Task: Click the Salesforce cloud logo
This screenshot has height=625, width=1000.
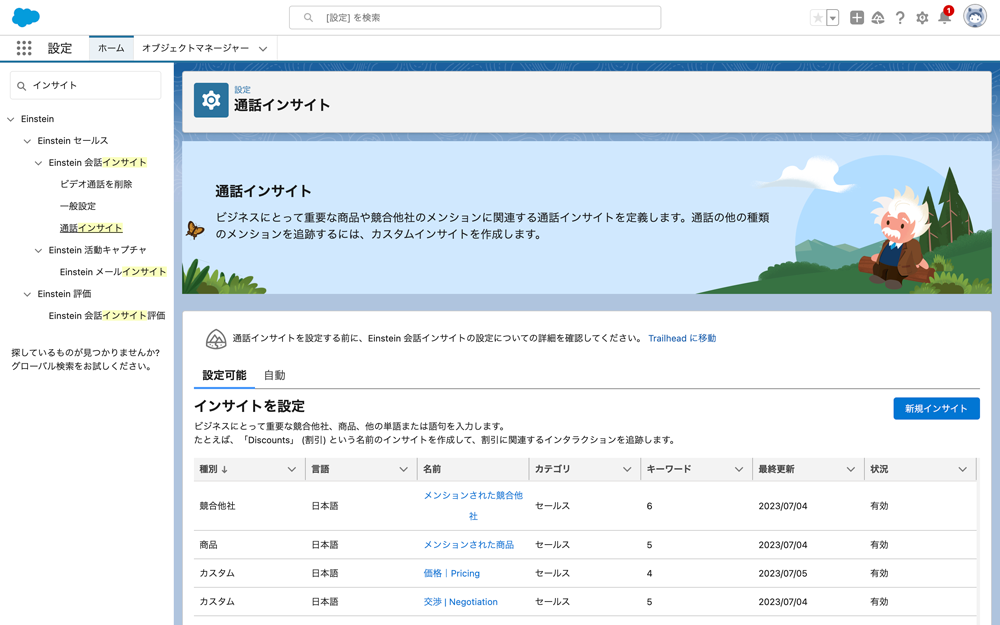Action: [x=26, y=17]
